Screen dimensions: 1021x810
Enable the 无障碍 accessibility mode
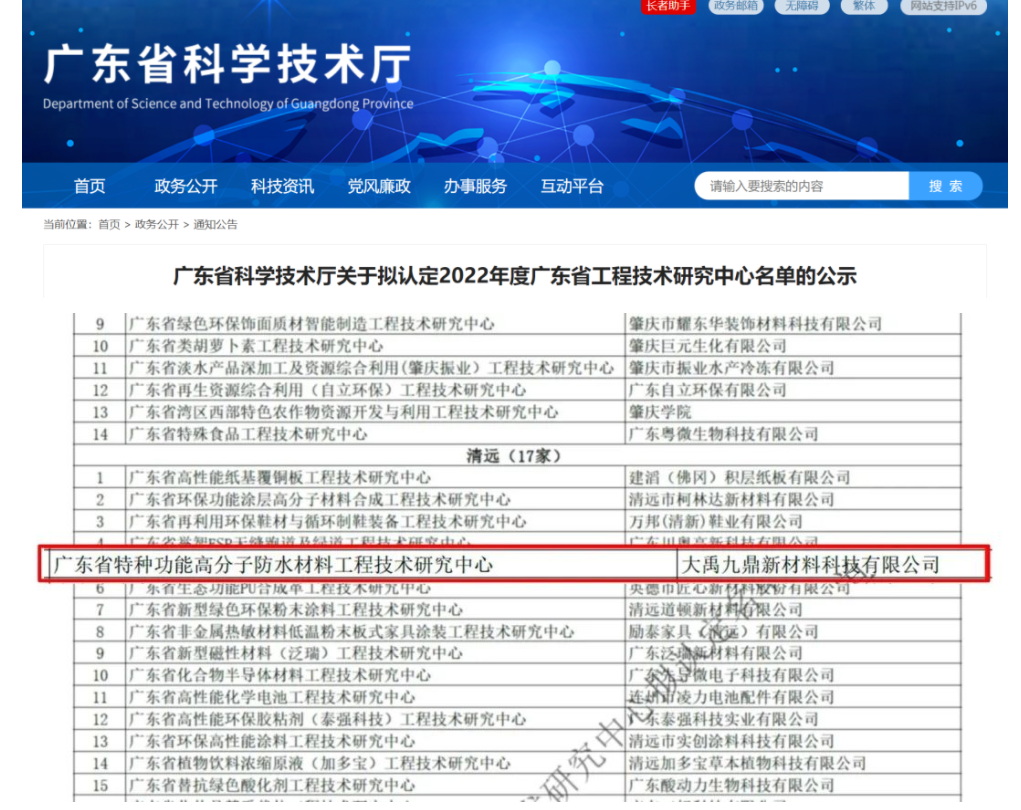coord(802,6)
